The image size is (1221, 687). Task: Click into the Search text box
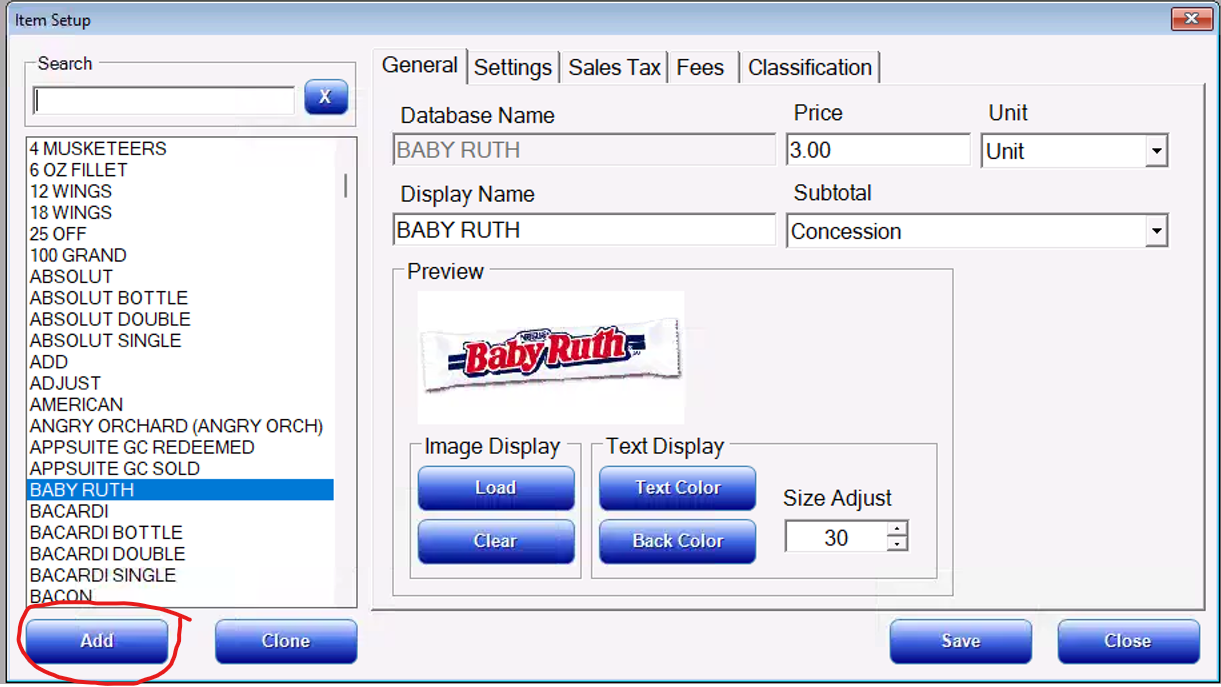(164, 100)
